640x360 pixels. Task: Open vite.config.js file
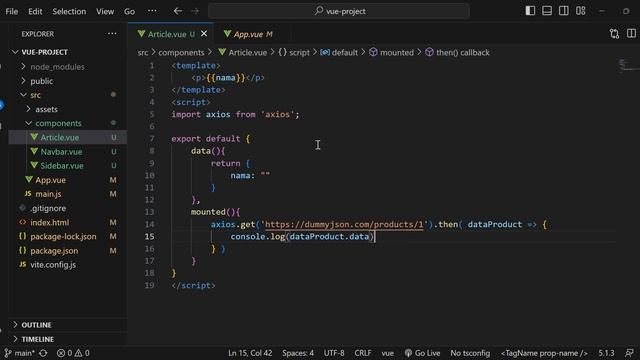pos(67,264)
